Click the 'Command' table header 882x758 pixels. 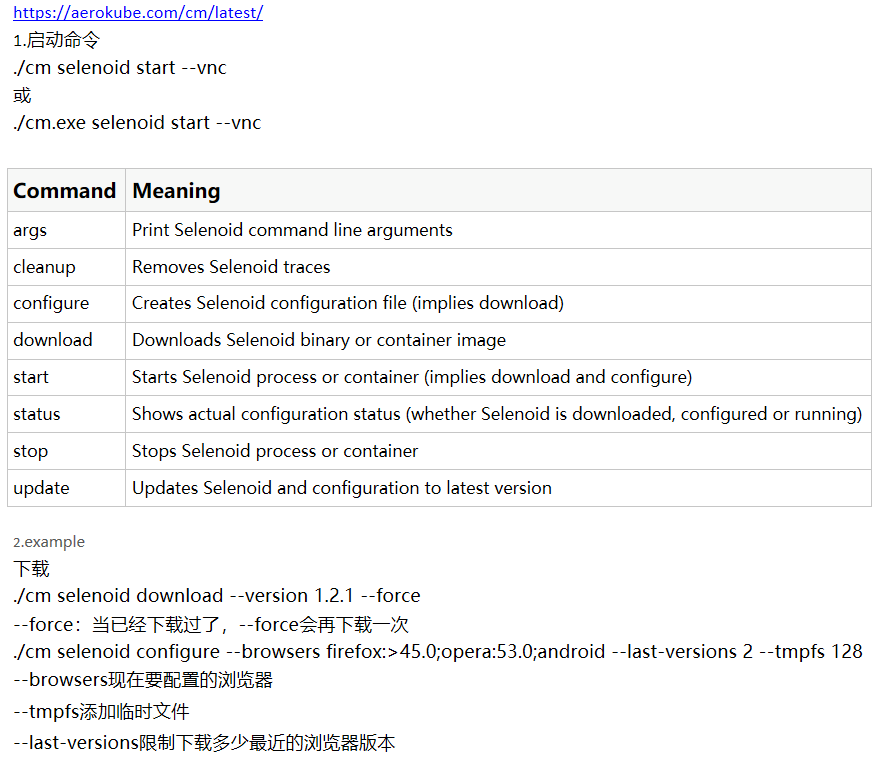tap(65, 191)
